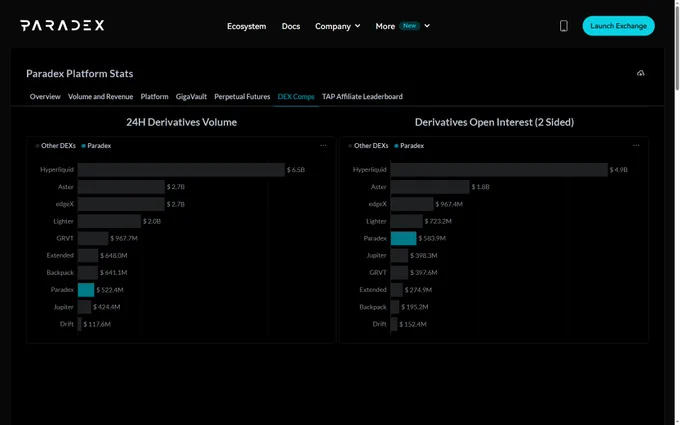Click the GRVT label in 24H Volume chart

click(65, 238)
